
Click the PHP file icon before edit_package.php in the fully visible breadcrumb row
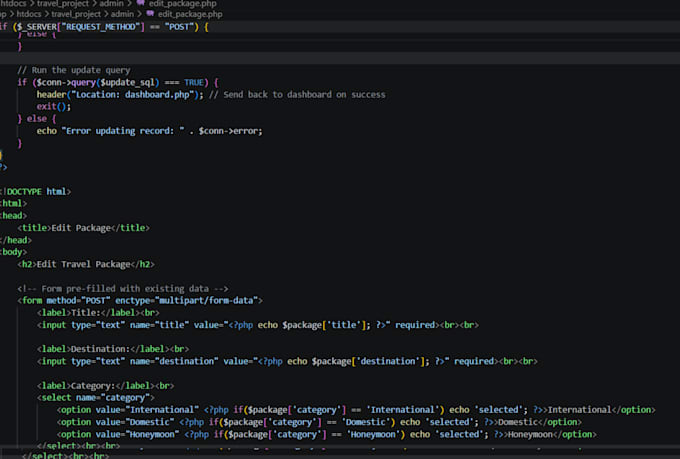coord(150,14)
